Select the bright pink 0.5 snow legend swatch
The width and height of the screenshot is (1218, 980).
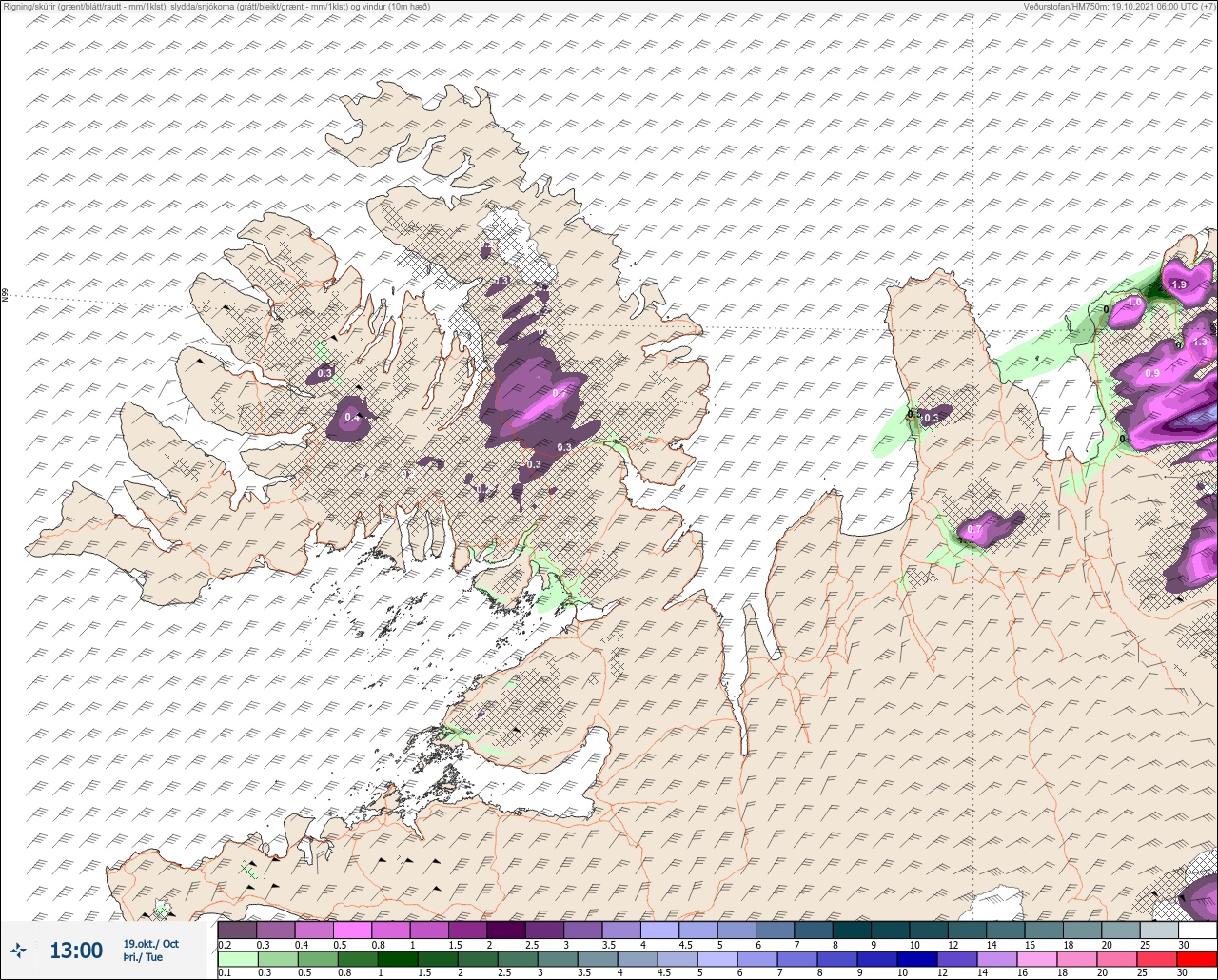pos(352,930)
